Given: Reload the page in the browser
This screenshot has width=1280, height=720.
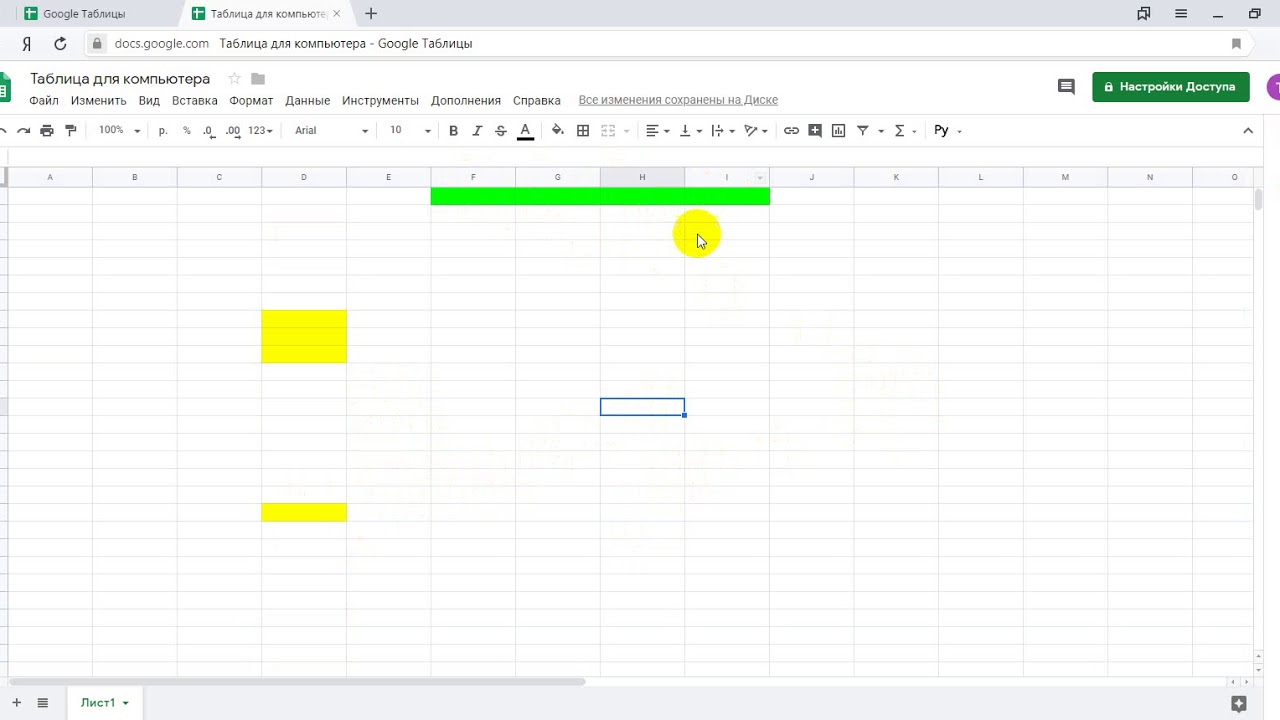Looking at the screenshot, I should coord(60,43).
